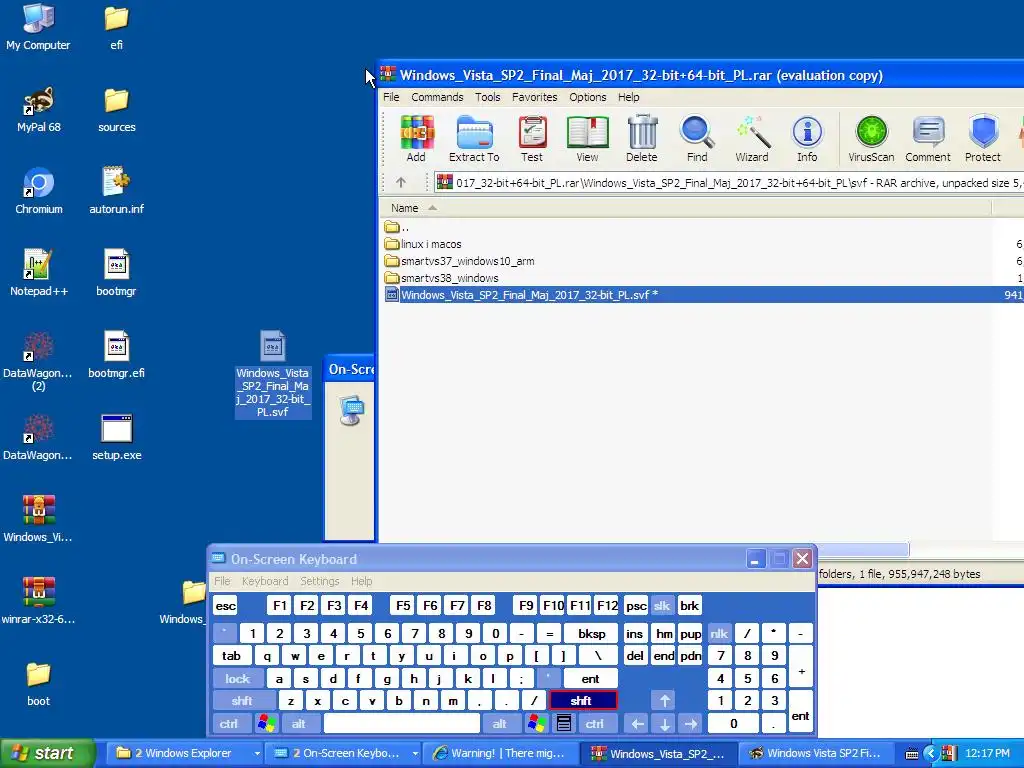Run the Test archive tool
The image size is (1024, 768).
click(x=532, y=138)
